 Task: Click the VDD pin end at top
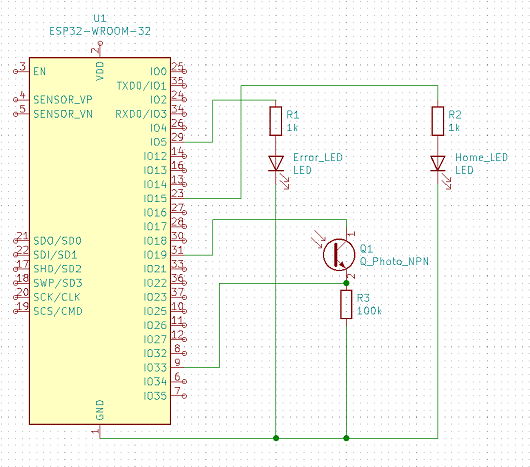[100, 43]
